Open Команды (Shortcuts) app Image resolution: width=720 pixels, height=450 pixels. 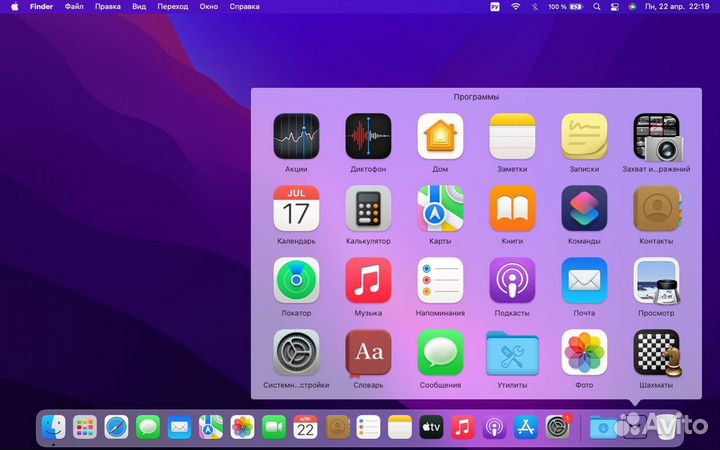[584, 209]
